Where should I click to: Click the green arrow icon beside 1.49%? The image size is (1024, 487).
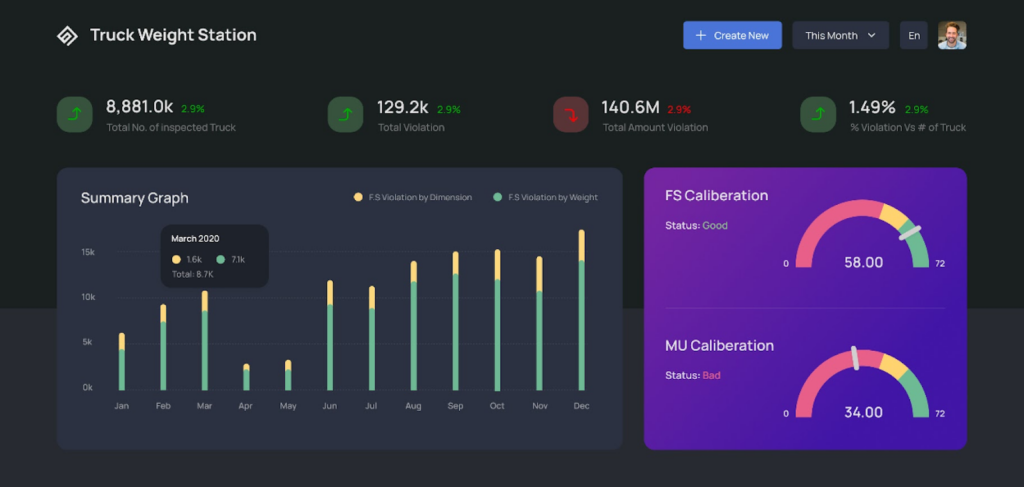(818, 114)
